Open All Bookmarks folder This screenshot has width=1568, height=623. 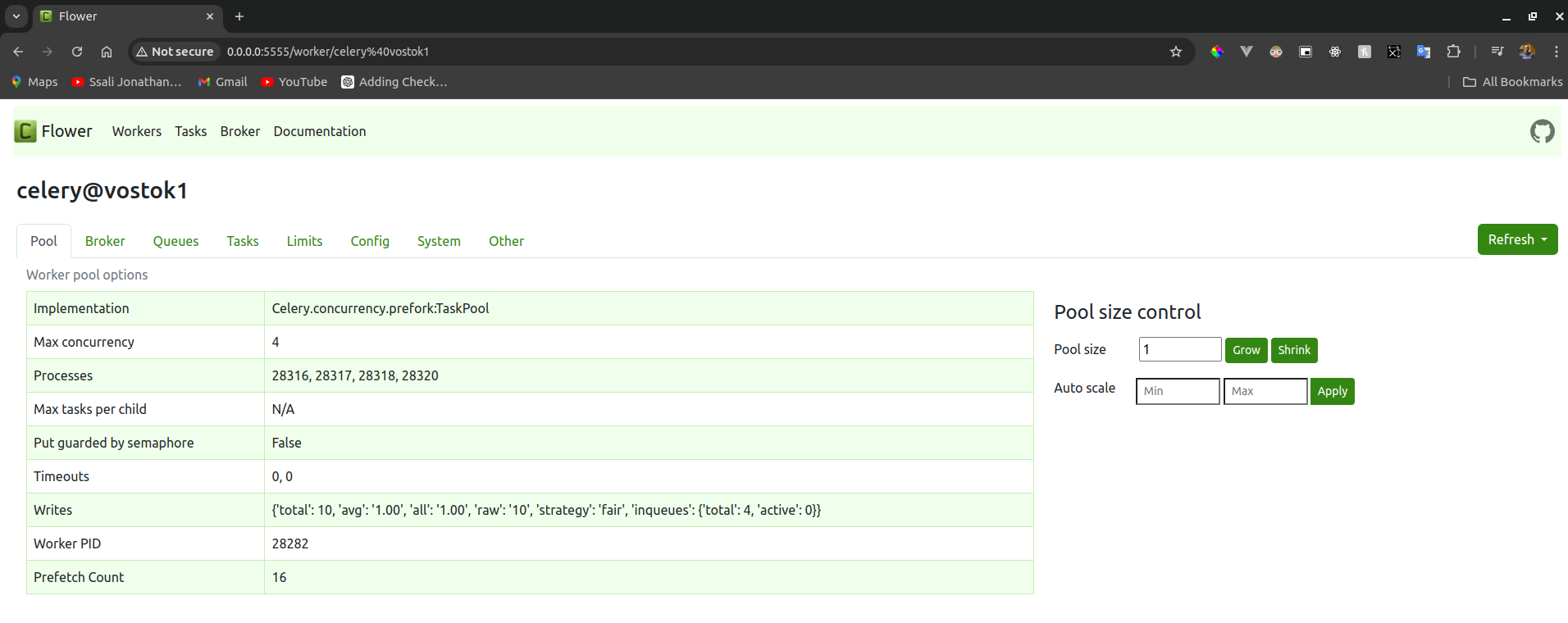1512,82
